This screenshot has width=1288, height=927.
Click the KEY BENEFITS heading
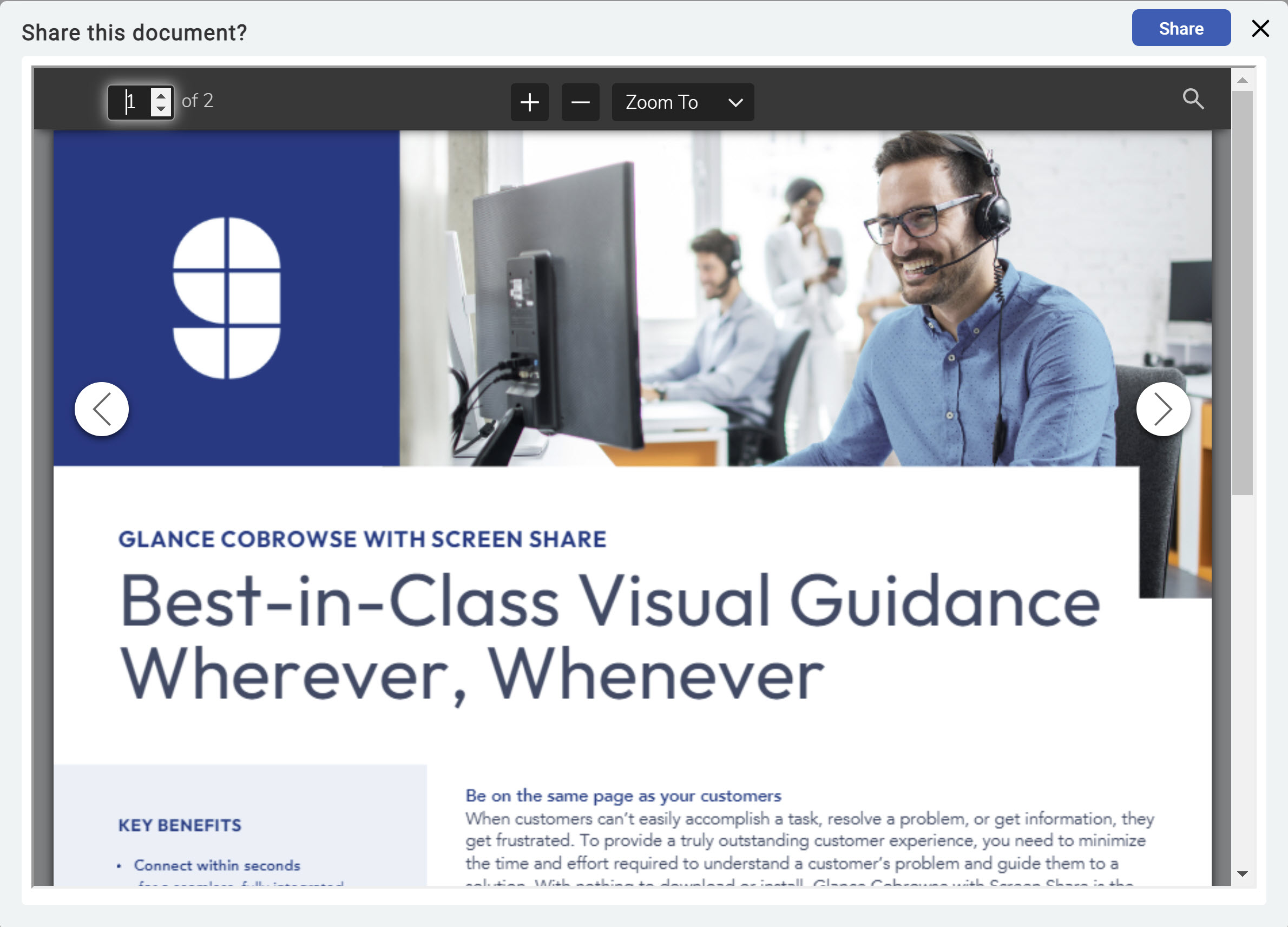[180, 825]
